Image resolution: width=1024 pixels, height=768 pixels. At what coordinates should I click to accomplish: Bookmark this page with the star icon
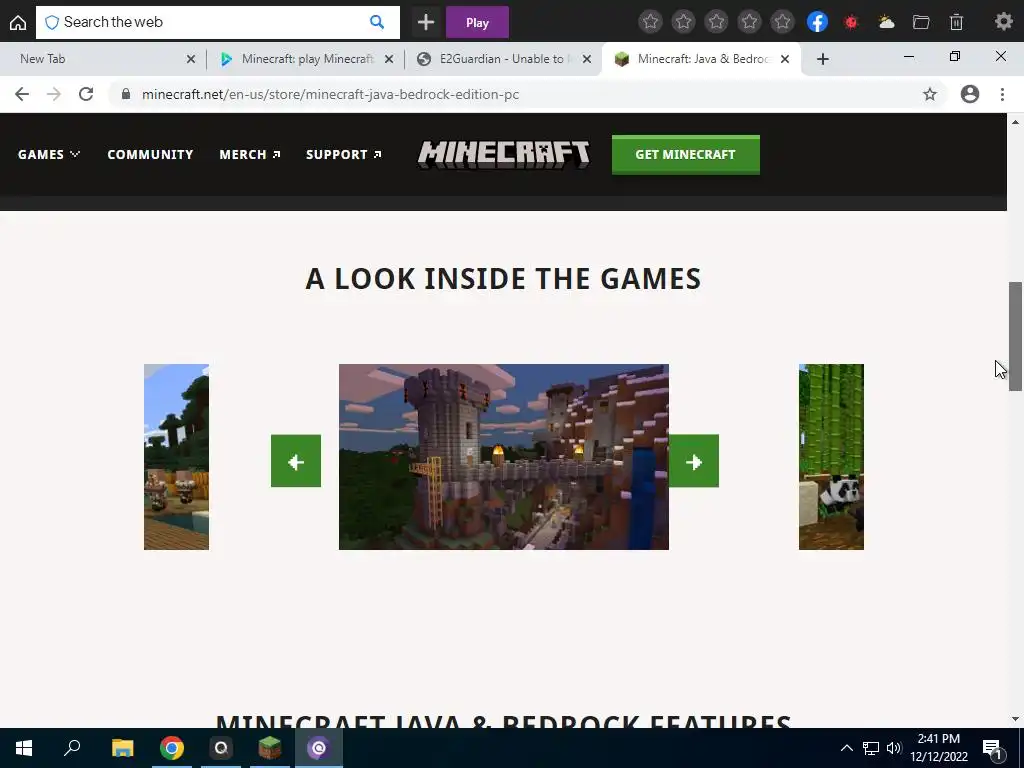pos(930,94)
